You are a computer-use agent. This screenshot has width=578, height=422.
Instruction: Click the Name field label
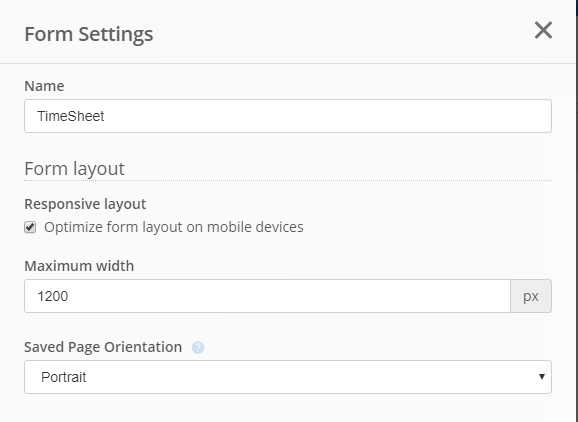pos(44,86)
